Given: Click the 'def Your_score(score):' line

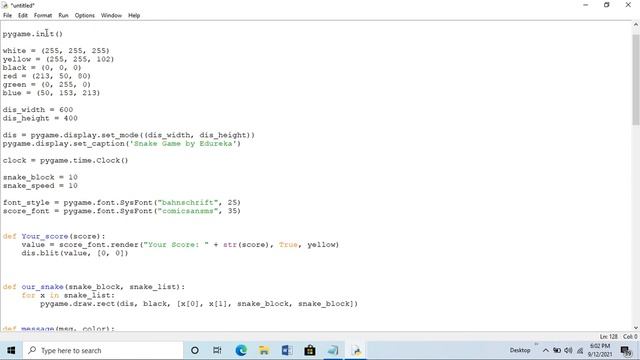Looking at the screenshot, I should point(54,236).
